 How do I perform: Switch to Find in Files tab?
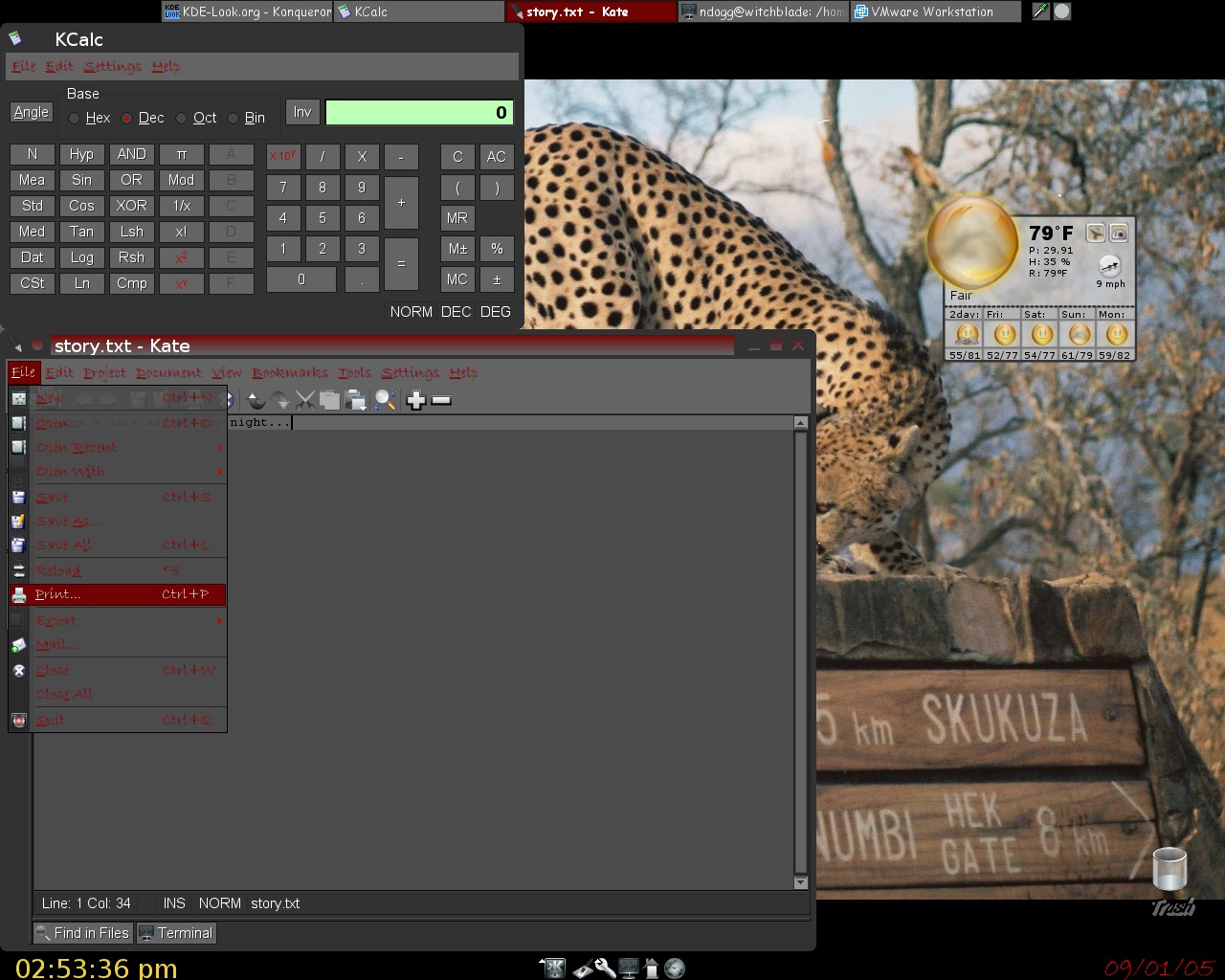82,933
